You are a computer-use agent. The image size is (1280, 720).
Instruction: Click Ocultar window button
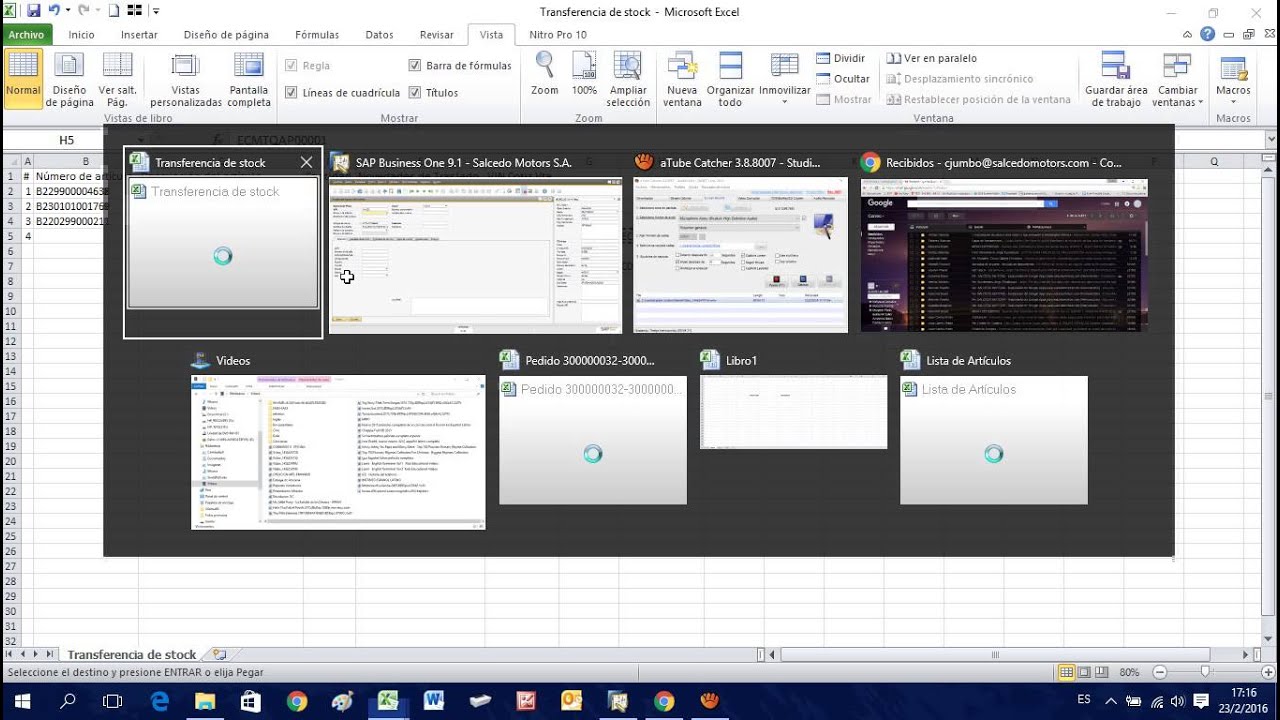[x=843, y=79]
